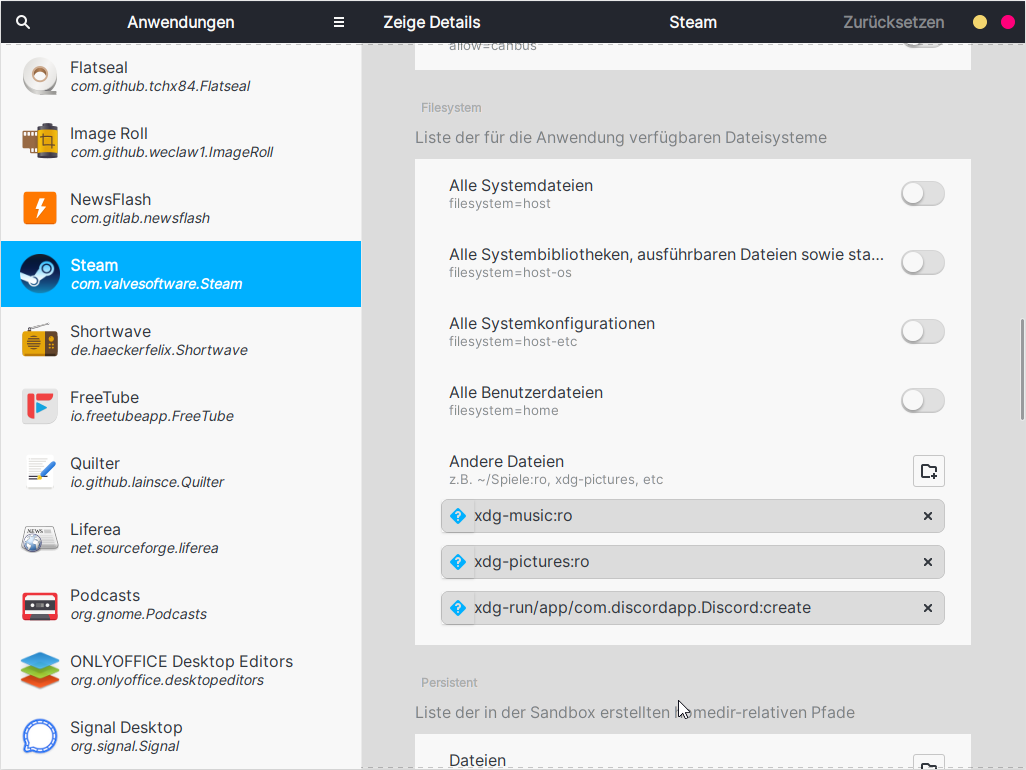
Task: Click the search icon in header
Action: (x=23, y=22)
